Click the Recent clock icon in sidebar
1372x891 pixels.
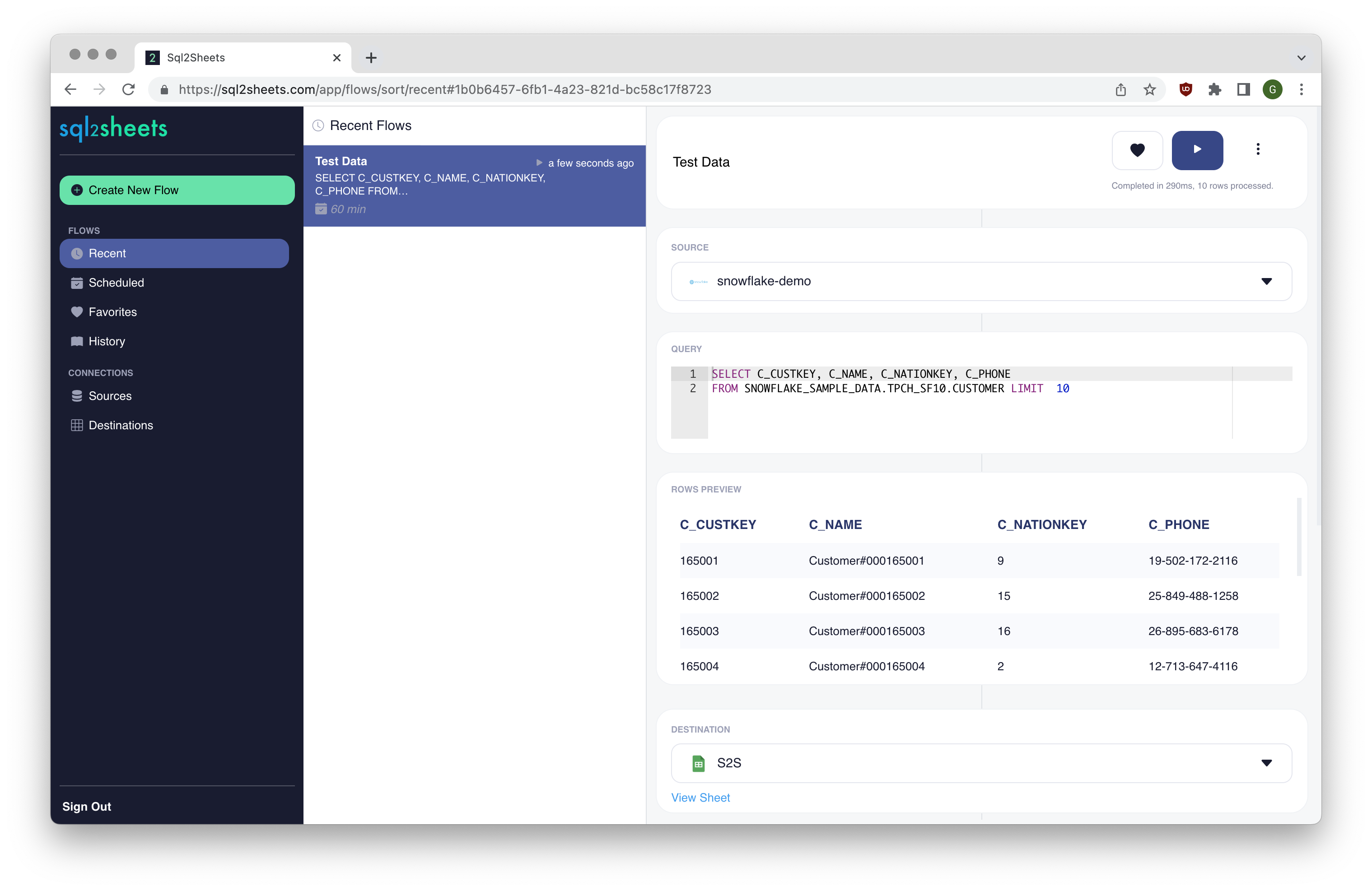coord(77,254)
